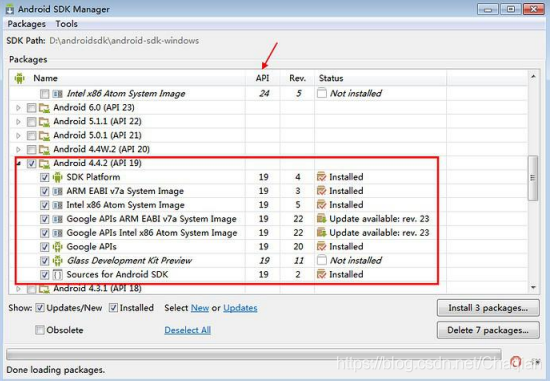The image size is (551, 382).
Task: Click the Deselect All link
Action: click(188, 330)
